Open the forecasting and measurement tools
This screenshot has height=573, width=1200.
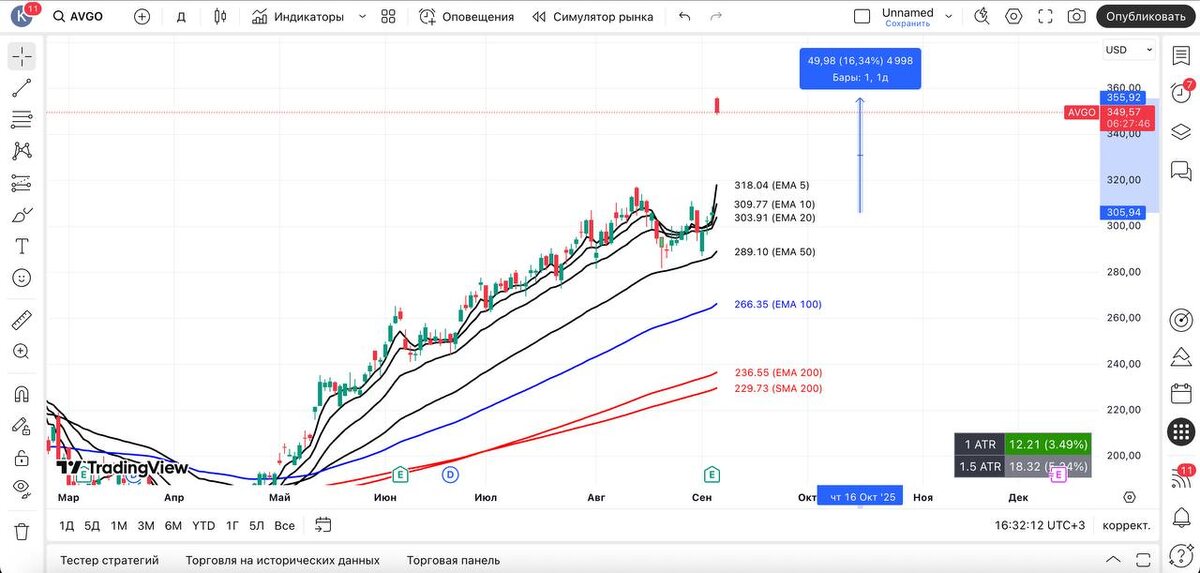click(22, 183)
